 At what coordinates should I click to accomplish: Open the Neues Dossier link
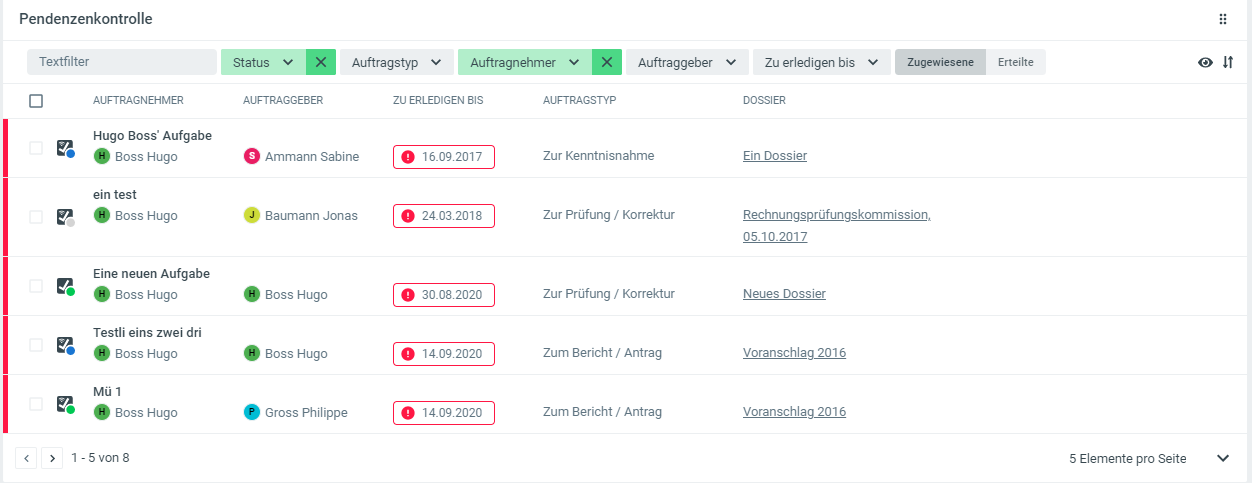[784, 294]
